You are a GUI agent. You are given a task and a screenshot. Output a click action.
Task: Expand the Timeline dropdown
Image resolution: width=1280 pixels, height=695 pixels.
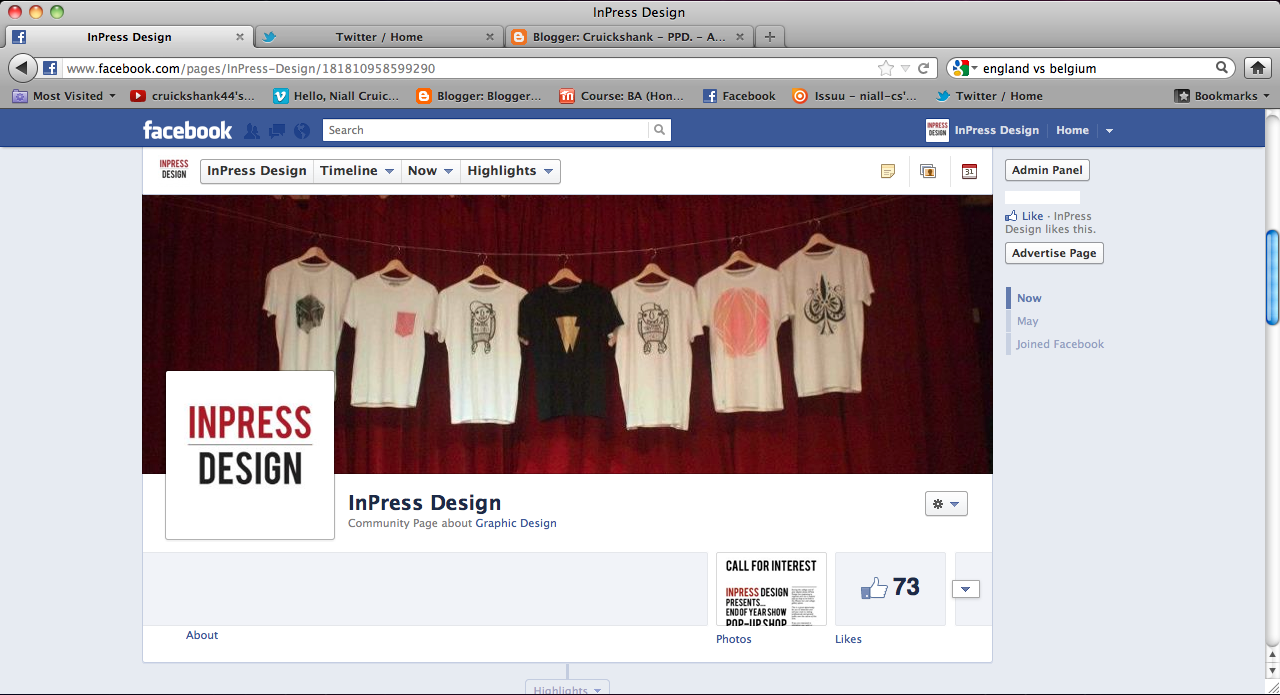[x=388, y=171]
